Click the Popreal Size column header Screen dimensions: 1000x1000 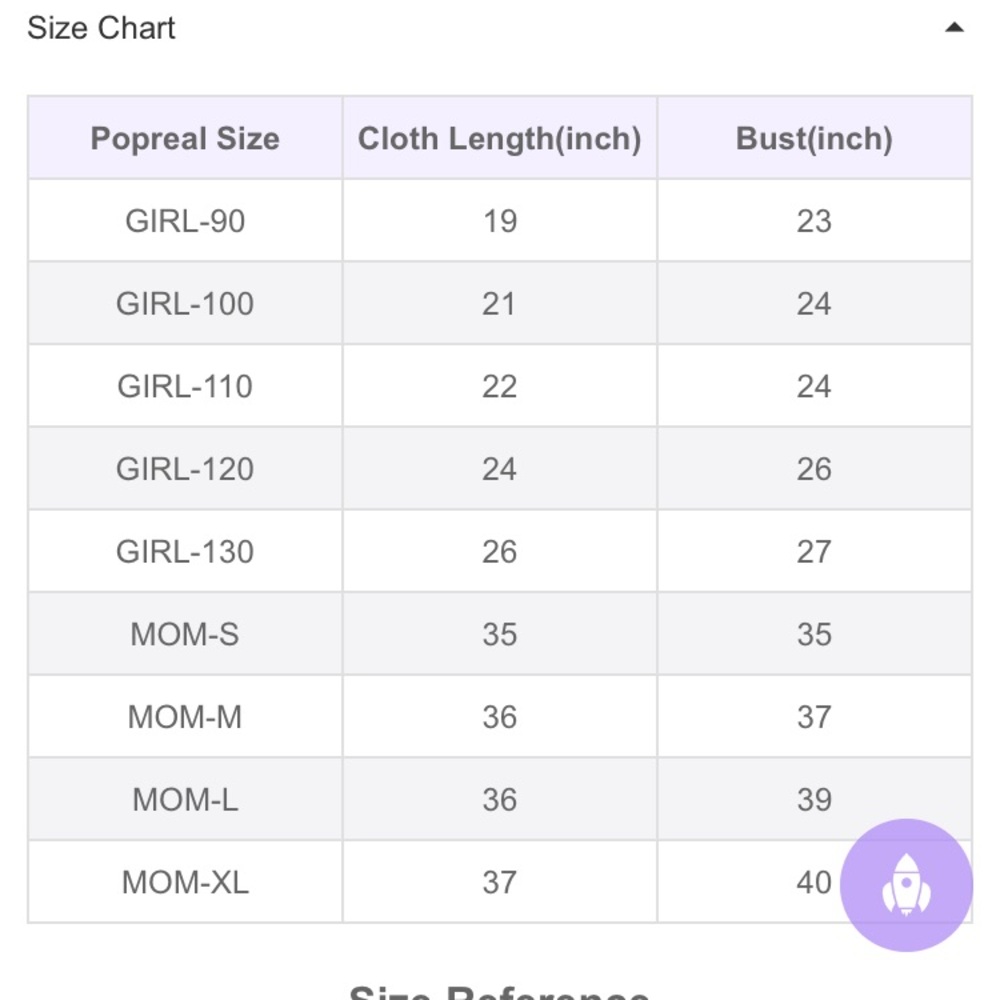coord(185,138)
